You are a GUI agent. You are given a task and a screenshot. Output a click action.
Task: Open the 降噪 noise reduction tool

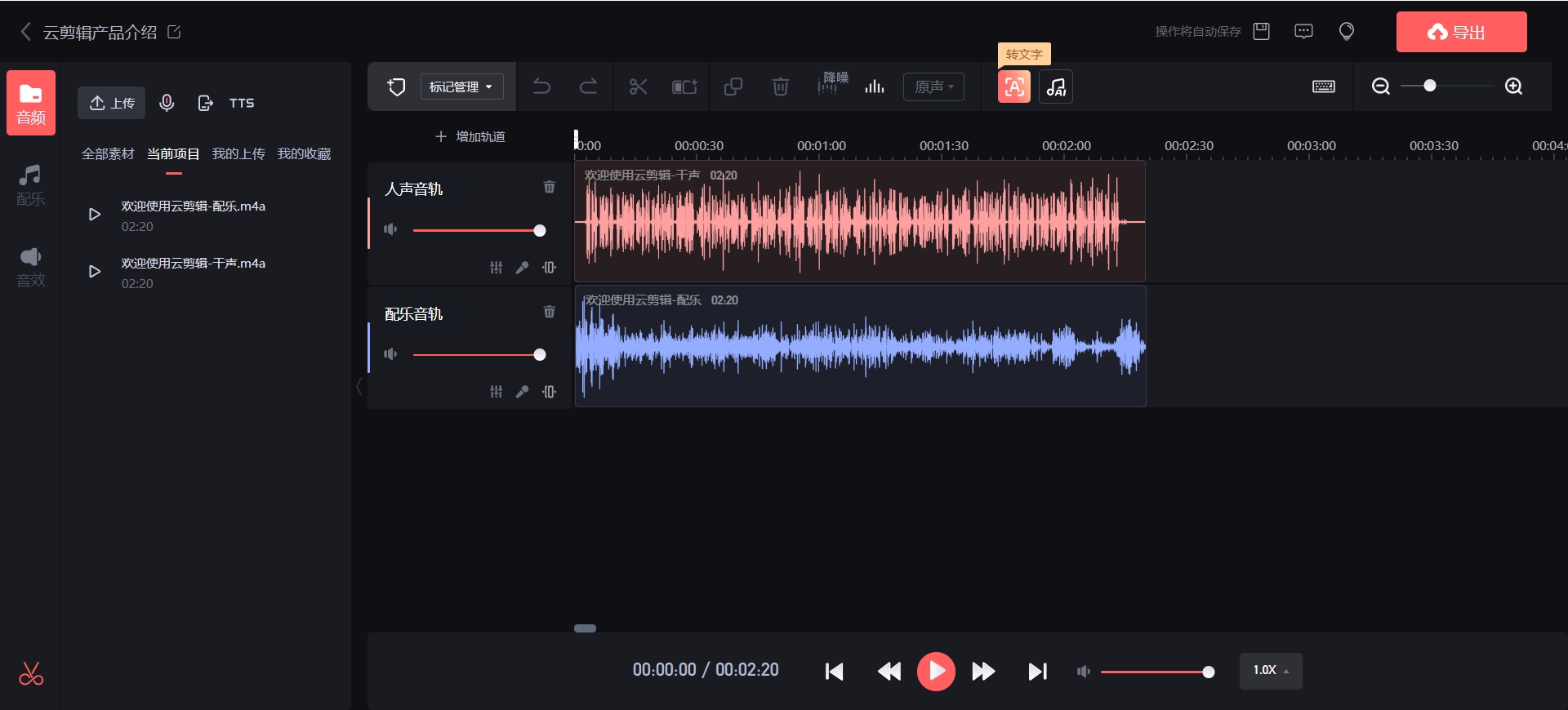(833, 84)
